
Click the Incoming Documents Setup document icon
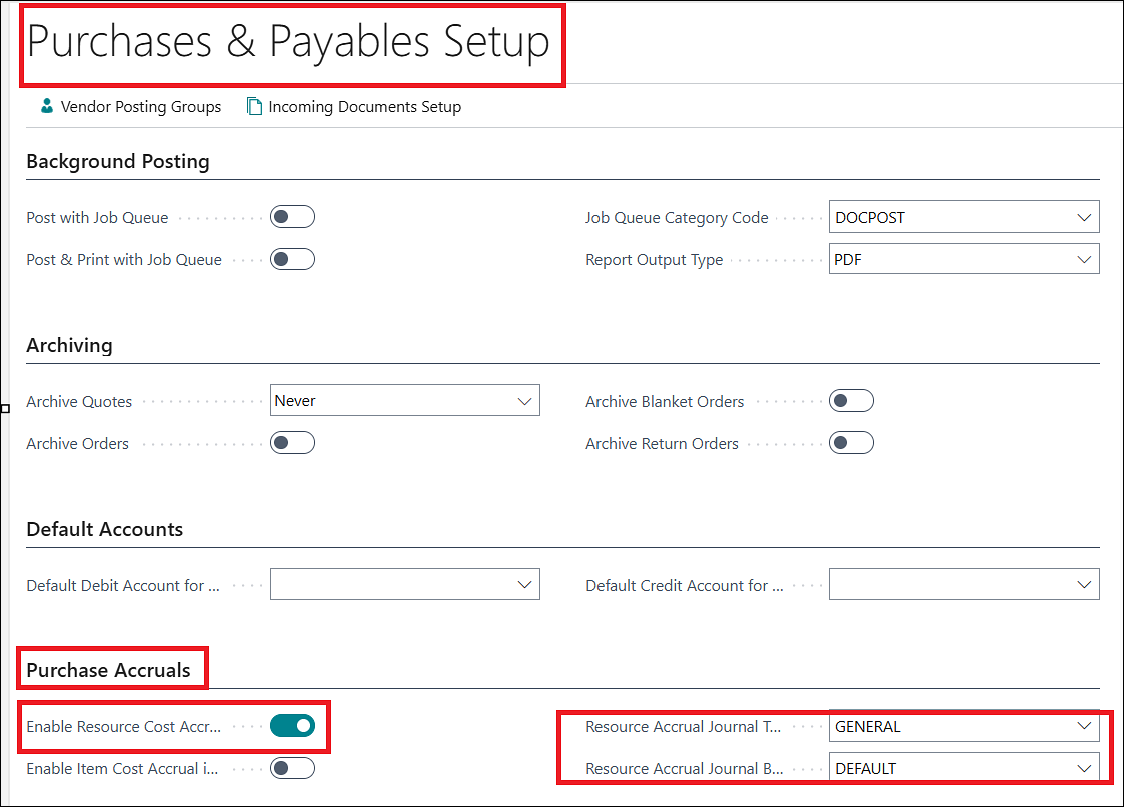pyautogui.click(x=254, y=106)
